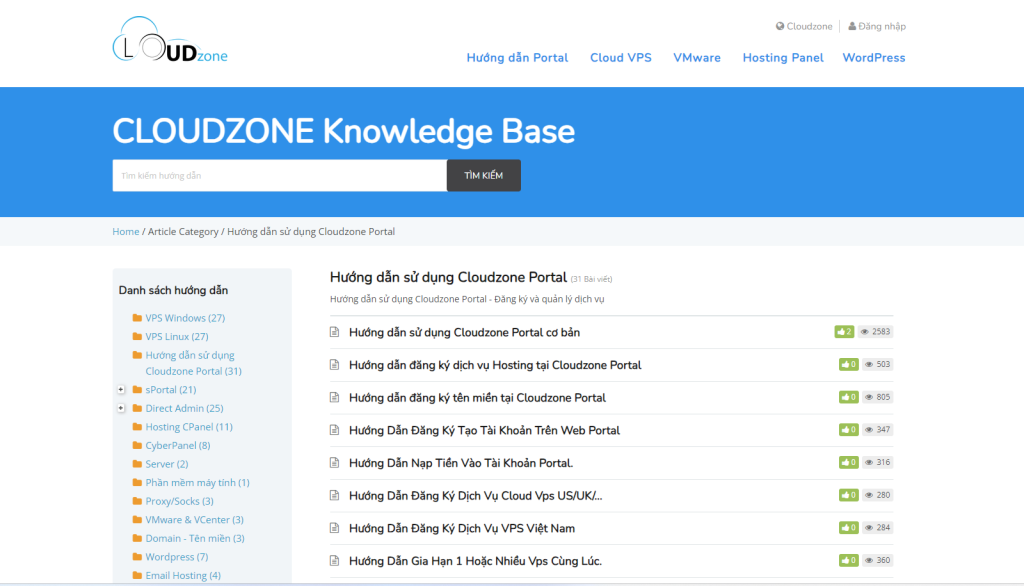Screen dimensions: 1024x586
Task: Open the Home breadcrumb link
Action: tap(126, 232)
